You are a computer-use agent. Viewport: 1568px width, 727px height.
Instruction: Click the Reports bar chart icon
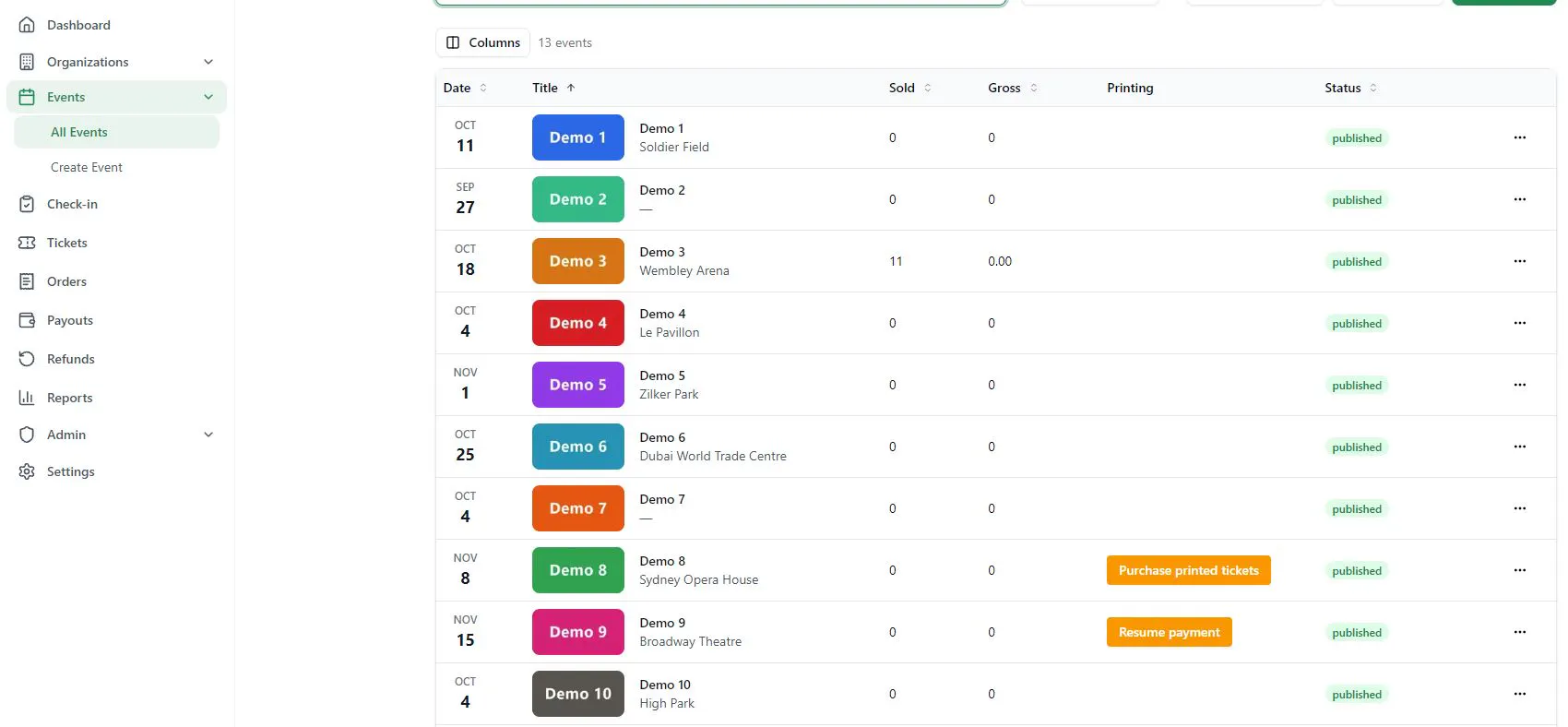(27, 398)
